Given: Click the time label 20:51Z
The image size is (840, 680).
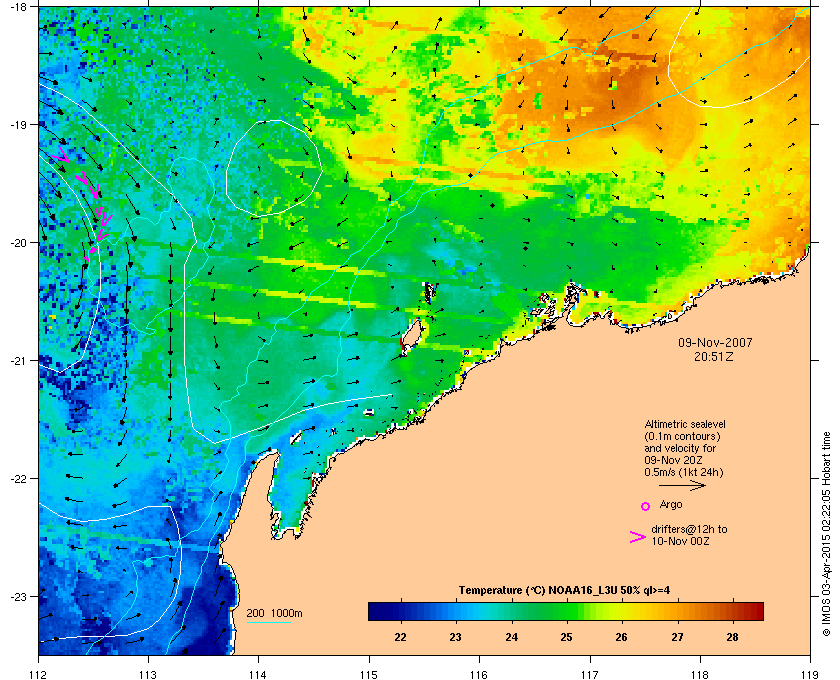Looking at the screenshot, I should coord(714,356).
